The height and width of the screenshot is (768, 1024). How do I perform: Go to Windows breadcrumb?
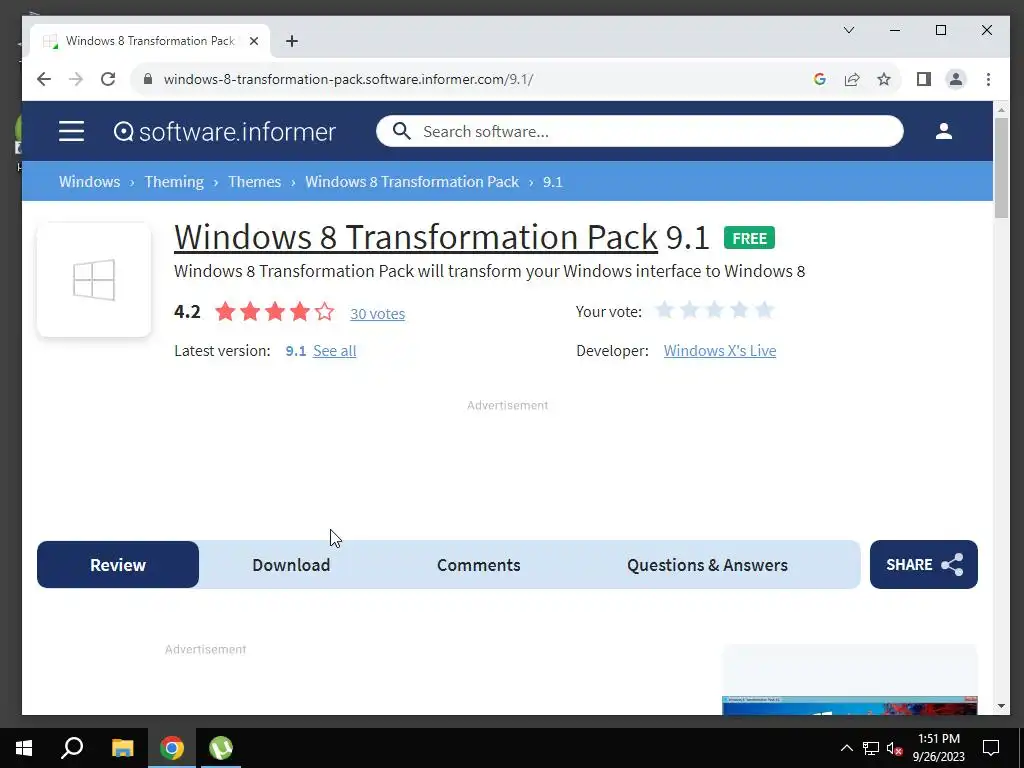point(89,182)
